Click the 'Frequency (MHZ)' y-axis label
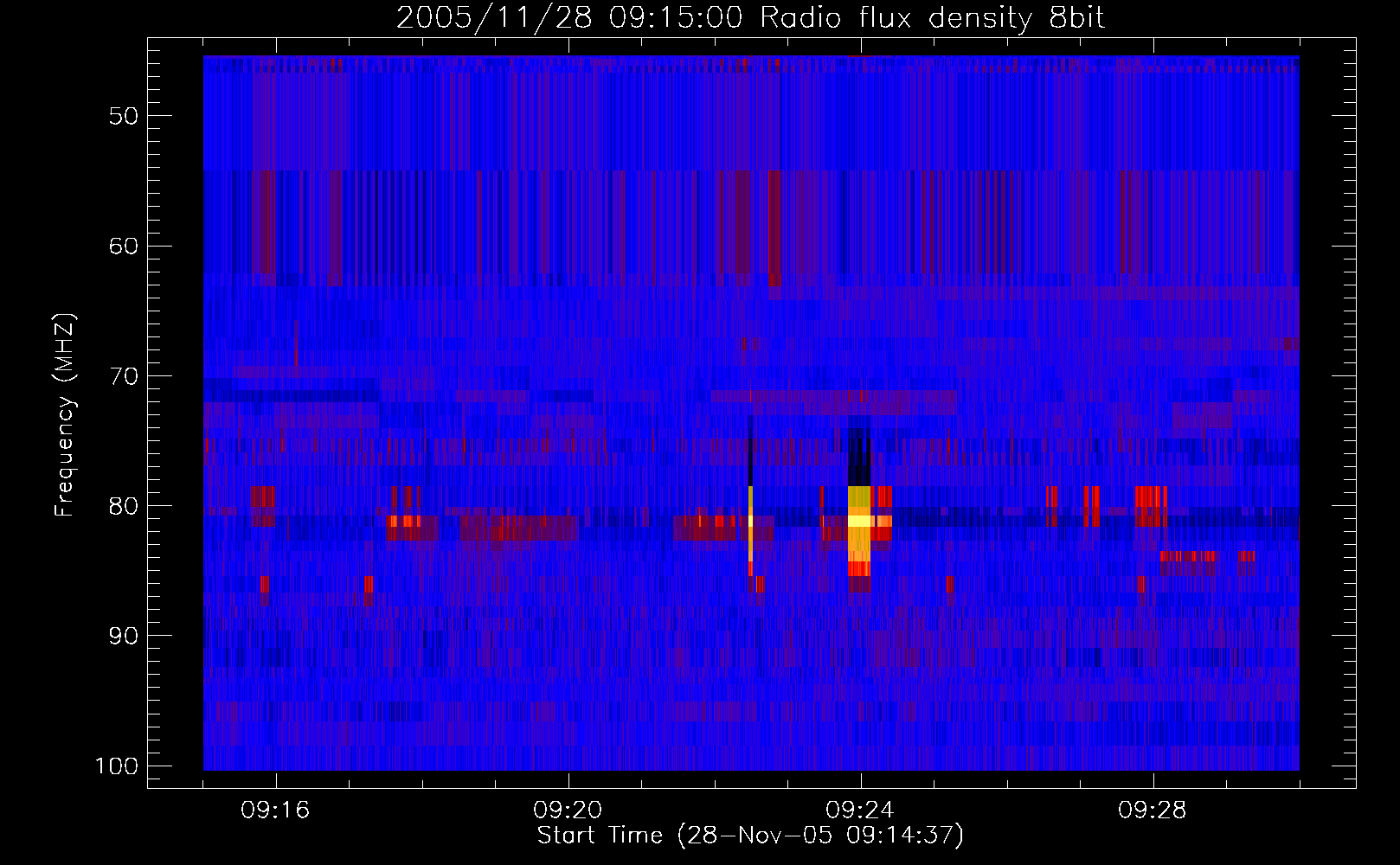1400x865 pixels. click(x=65, y=415)
